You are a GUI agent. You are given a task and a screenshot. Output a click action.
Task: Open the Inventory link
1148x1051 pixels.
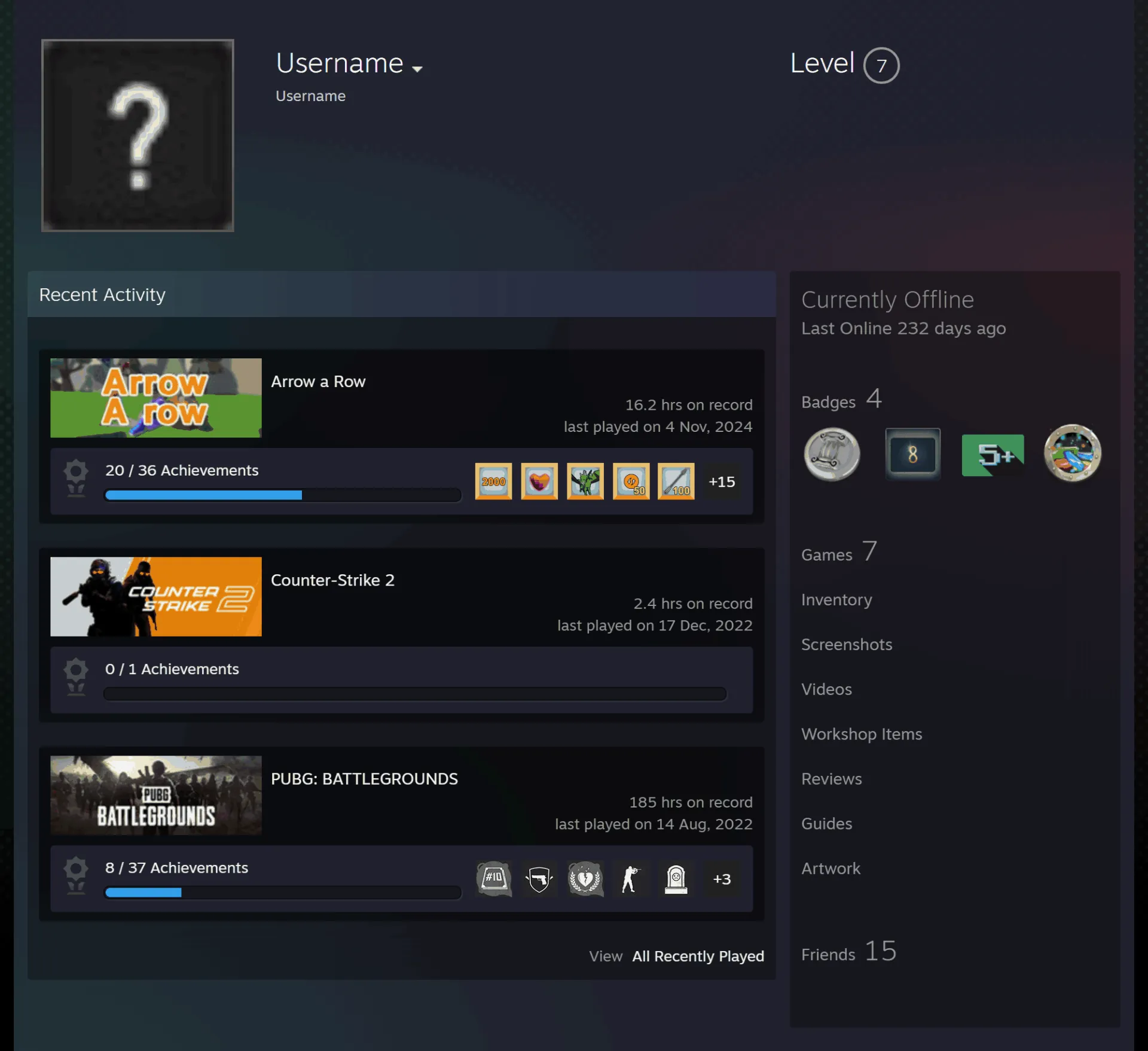[x=836, y=599]
